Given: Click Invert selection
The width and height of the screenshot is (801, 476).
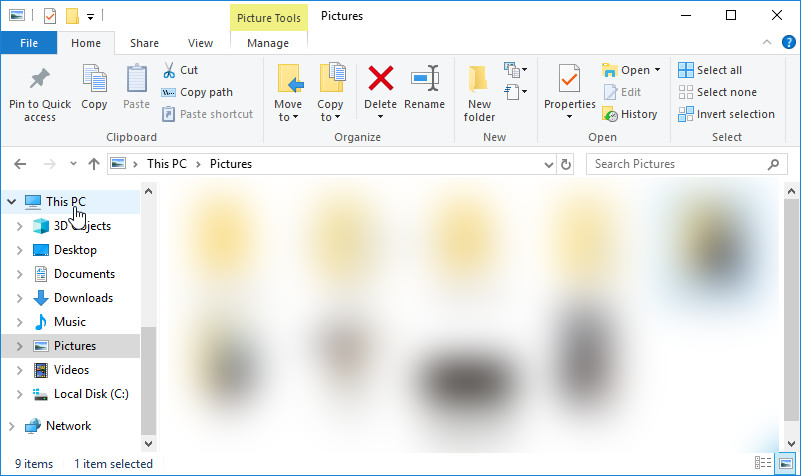Looking at the screenshot, I should [x=726, y=114].
